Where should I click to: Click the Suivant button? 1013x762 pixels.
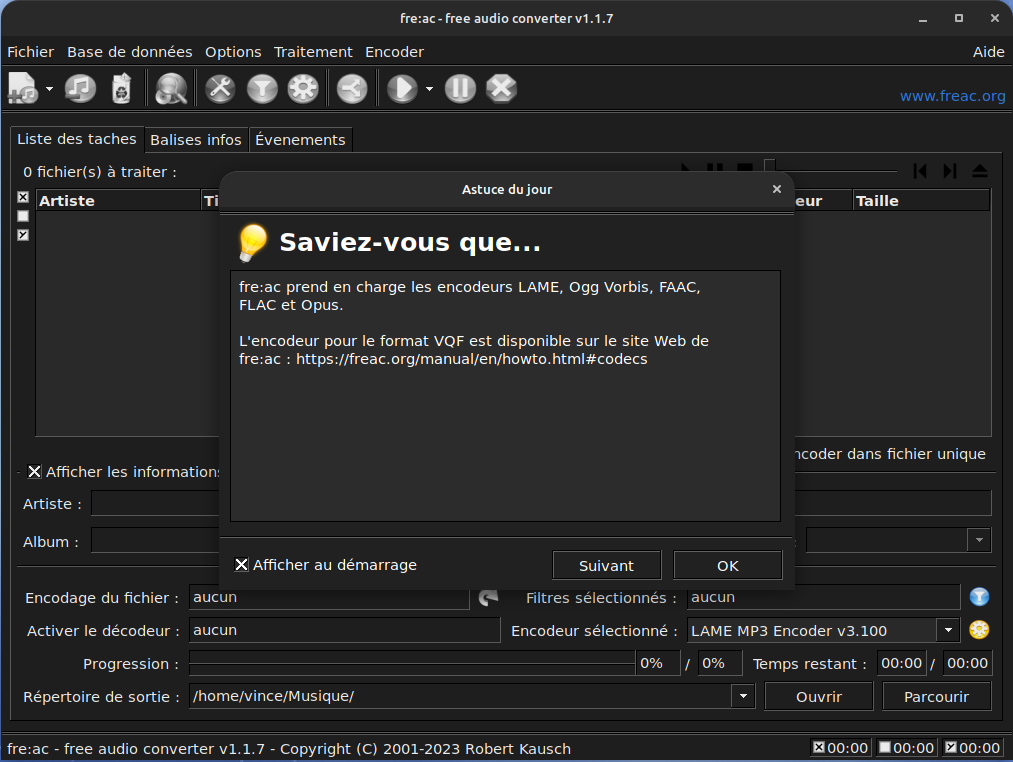point(606,565)
